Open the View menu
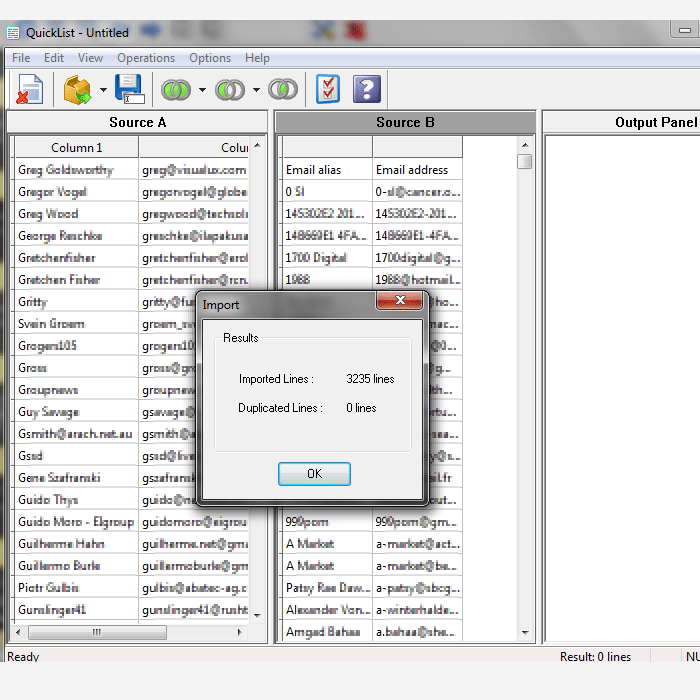 pos(90,58)
